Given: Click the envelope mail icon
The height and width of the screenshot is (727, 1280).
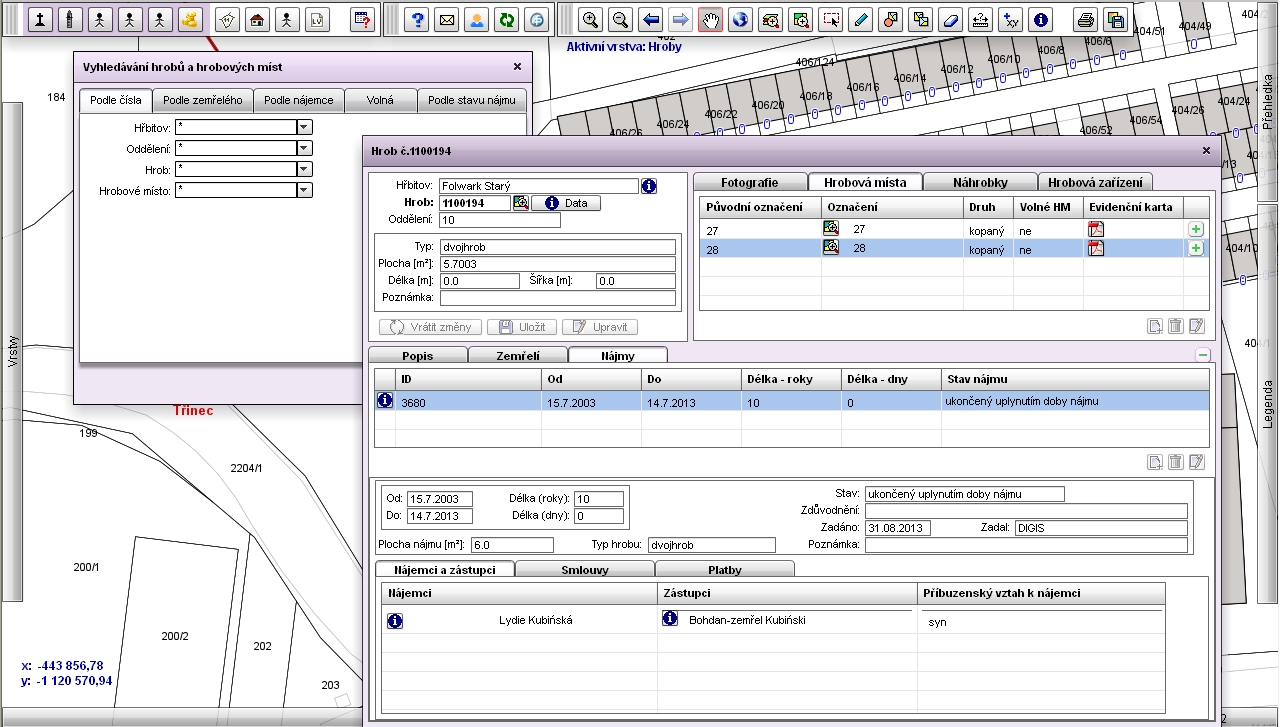Looking at the screenshot, I should [x=448, y=20].
